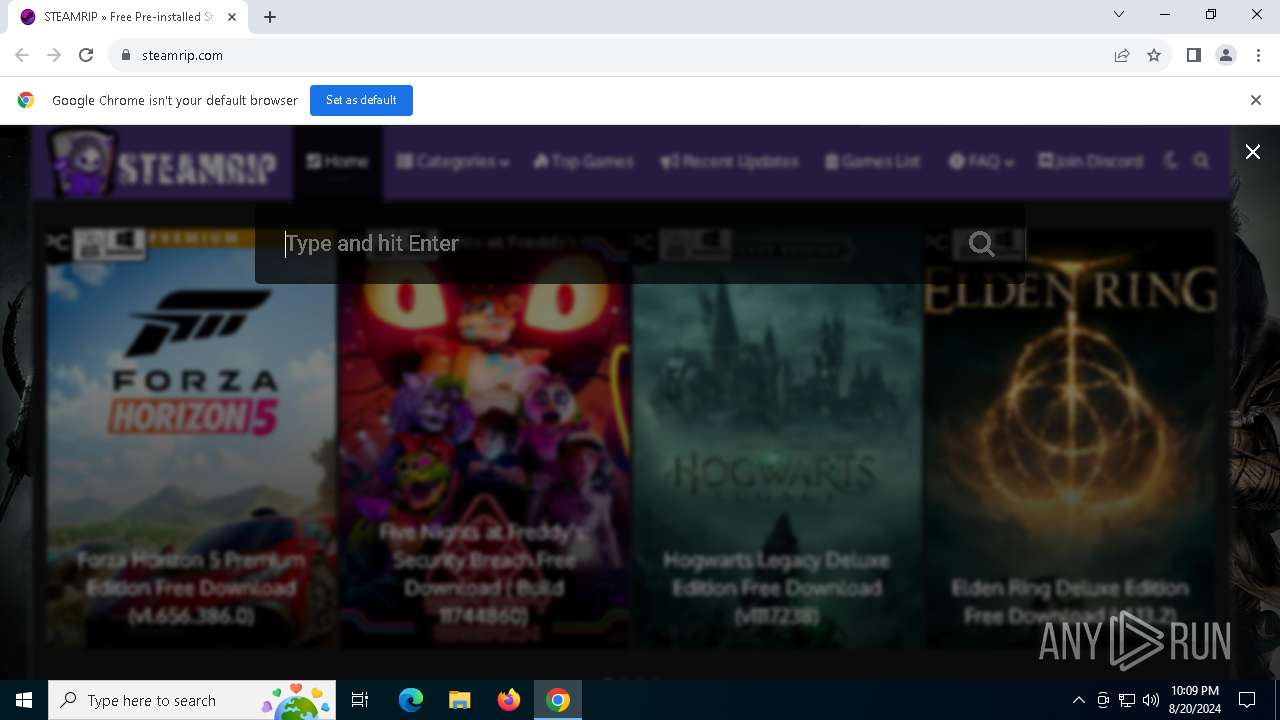
Task: Click Security Breach Free Download title link
Action: [x=484, y=574]
